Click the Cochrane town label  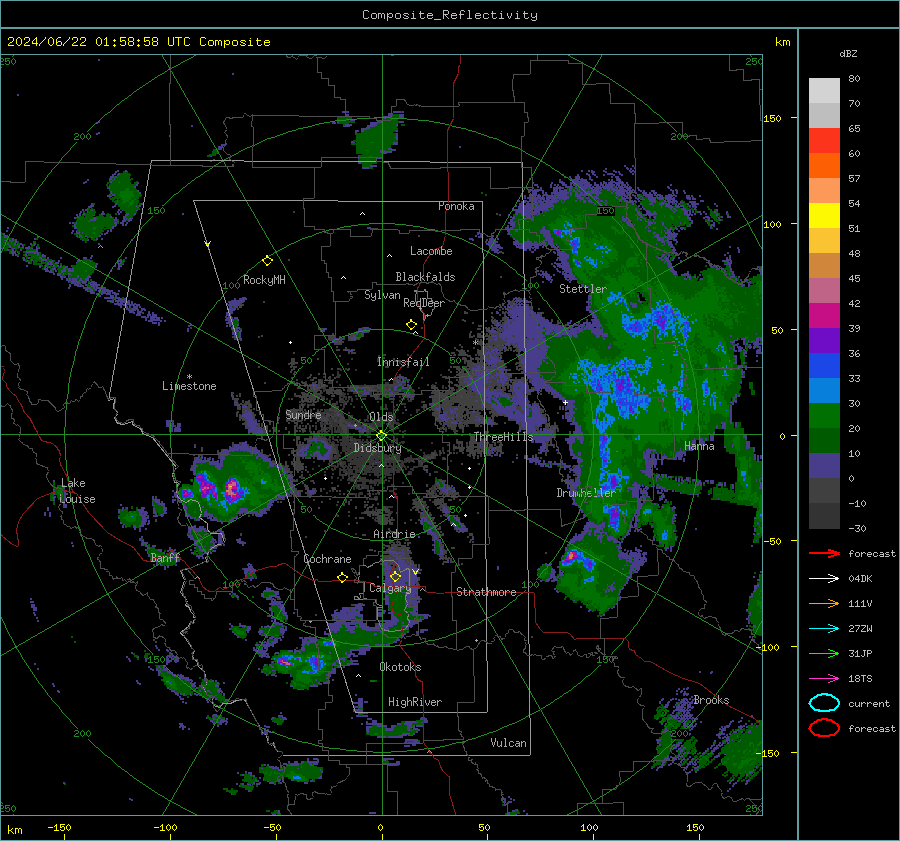[x=327, y=559]
